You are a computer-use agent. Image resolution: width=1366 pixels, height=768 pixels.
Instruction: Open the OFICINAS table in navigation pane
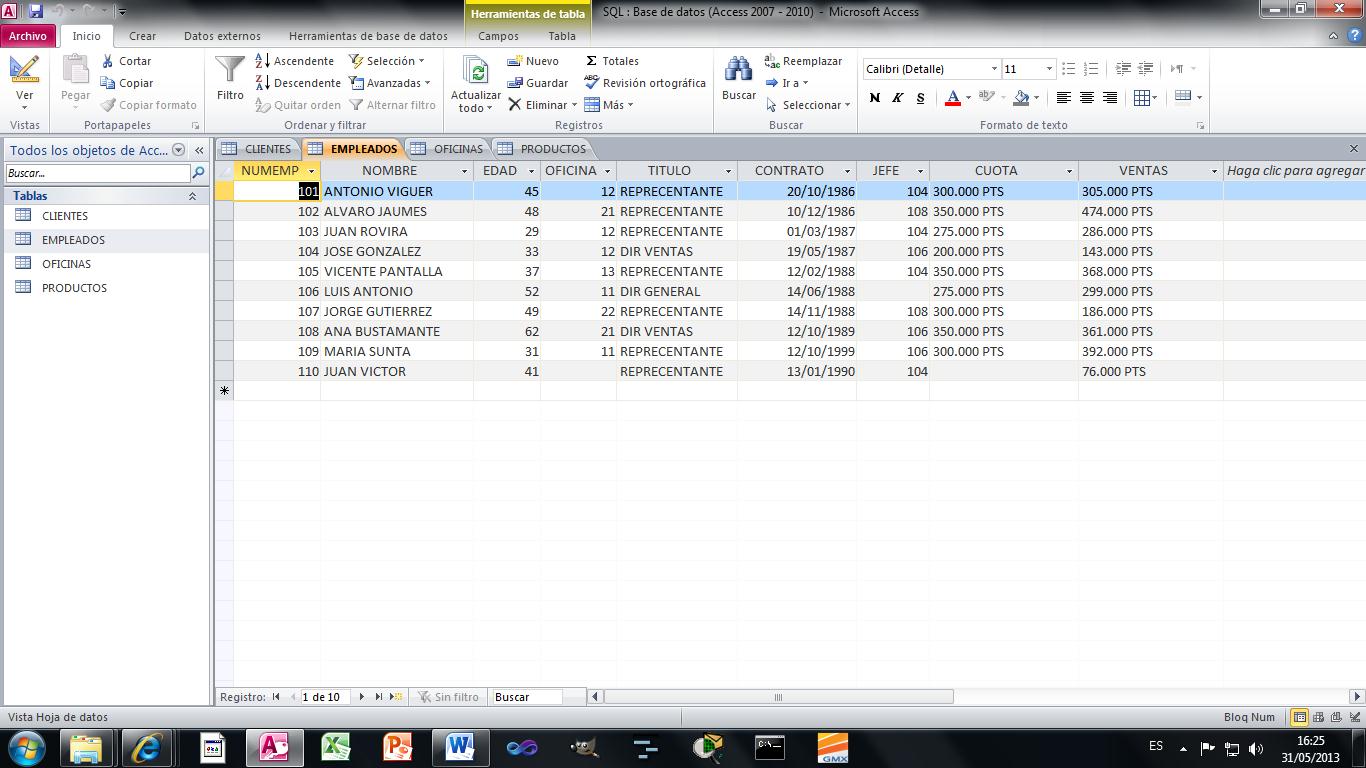[x=66, y=264]
